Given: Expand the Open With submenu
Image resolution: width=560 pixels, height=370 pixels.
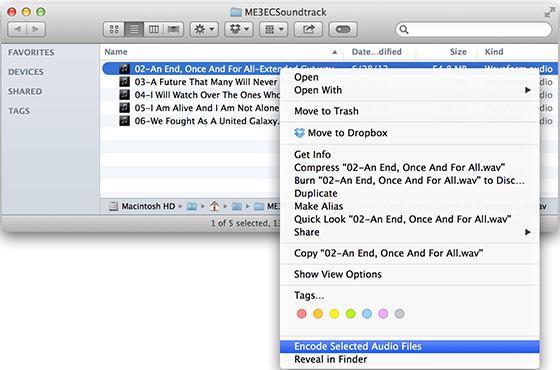Looking at the screenshot, I should [x=410, y=90].
